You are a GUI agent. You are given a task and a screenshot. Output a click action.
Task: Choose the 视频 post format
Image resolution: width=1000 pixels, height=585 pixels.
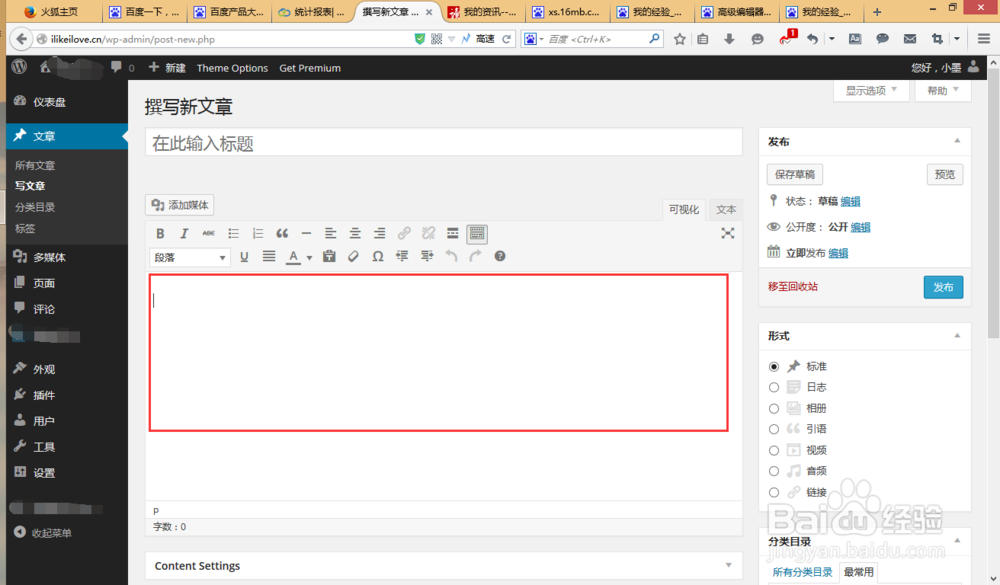pyautogui.click(x=774, y=449)
